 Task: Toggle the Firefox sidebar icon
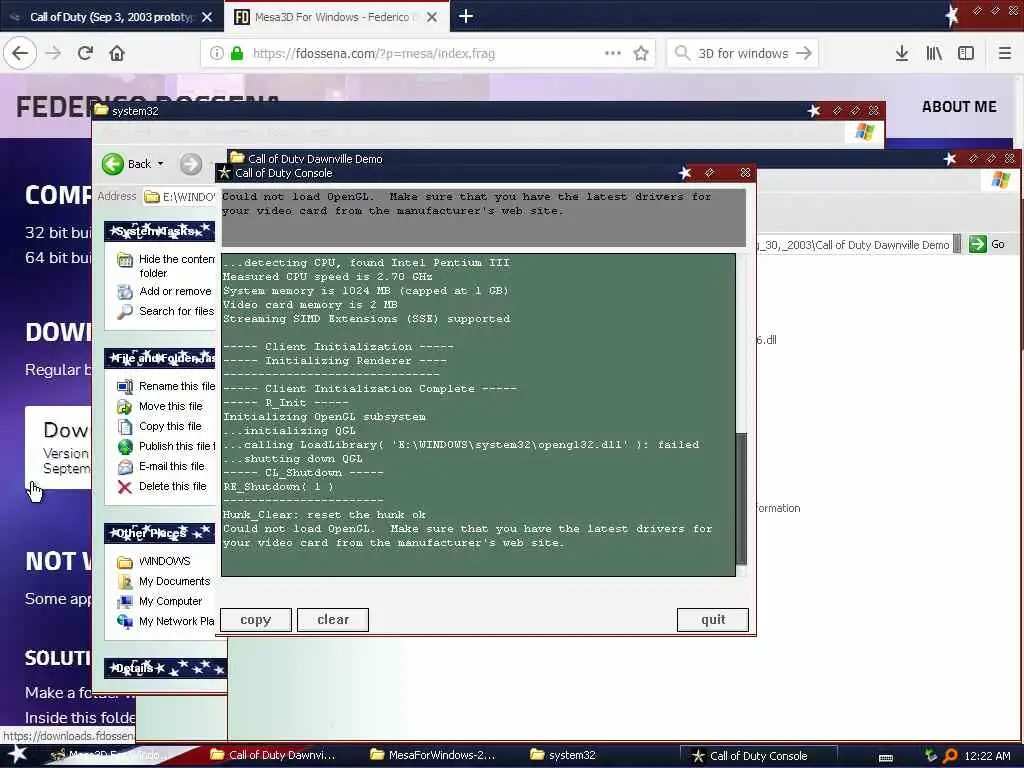coord(966,54)
